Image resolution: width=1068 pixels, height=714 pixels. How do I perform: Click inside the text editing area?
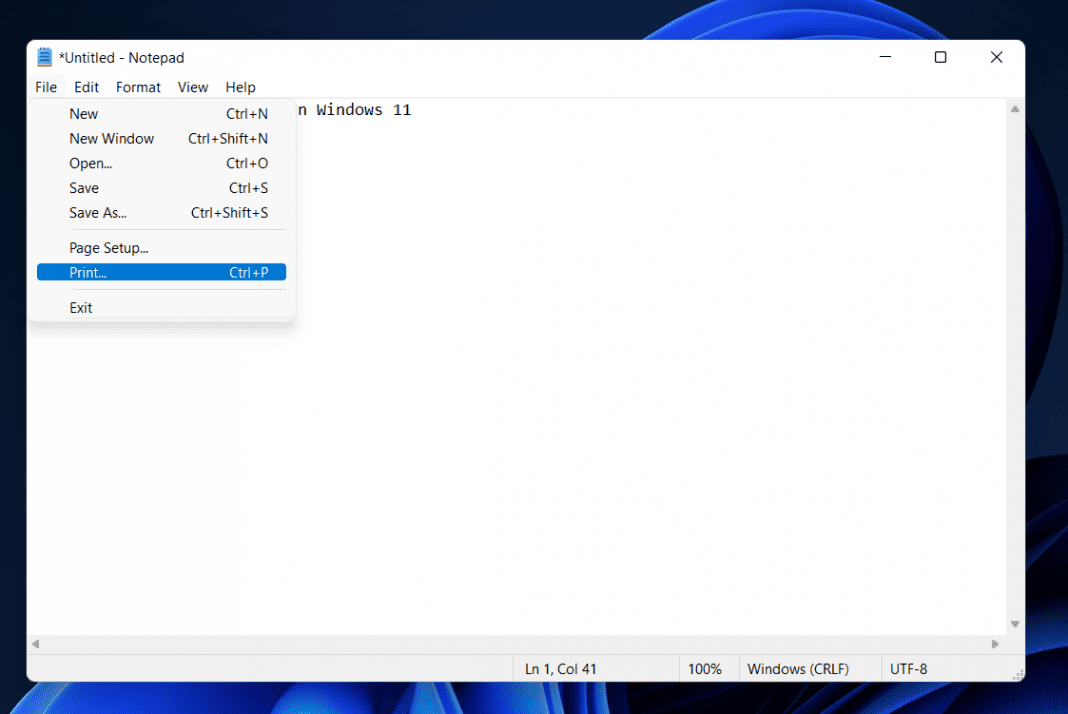coord(600,400)
